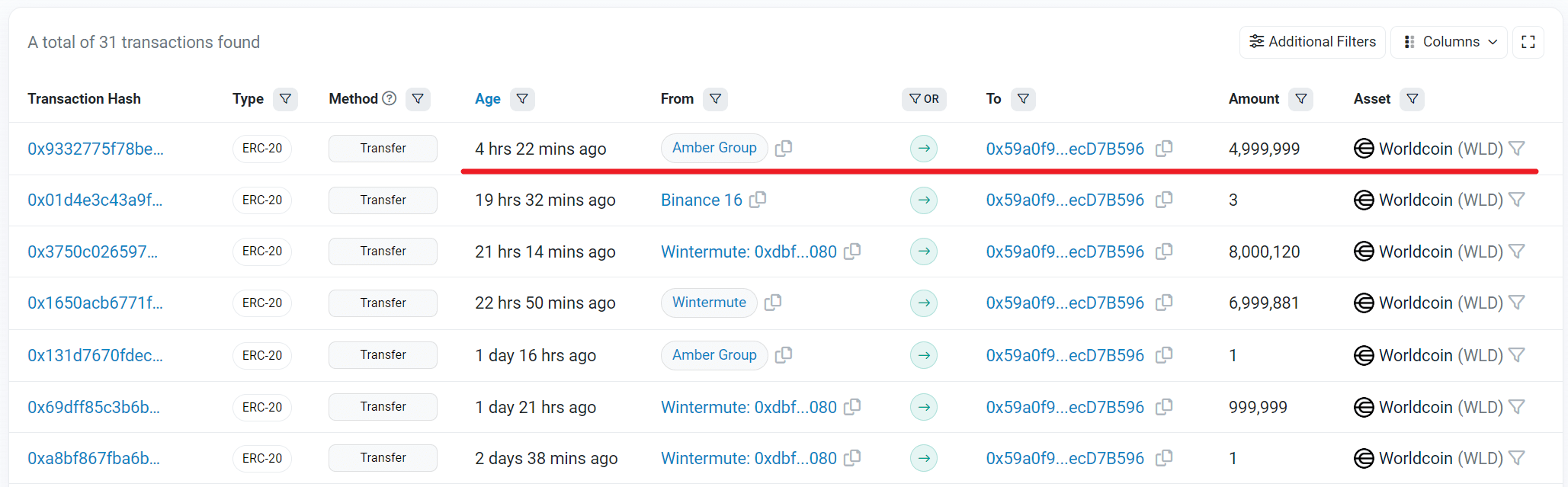Open transaction 0x9332775f78be...
Image resolution: width=1568 pixels, height=487 pixels.
click(95, 149)
